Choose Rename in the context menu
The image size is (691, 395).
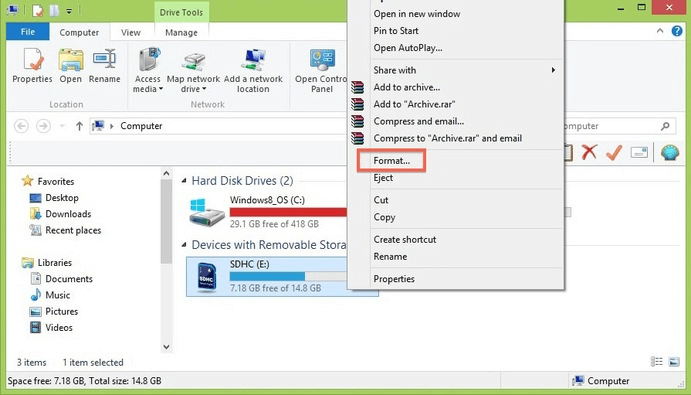click(390, 257)
